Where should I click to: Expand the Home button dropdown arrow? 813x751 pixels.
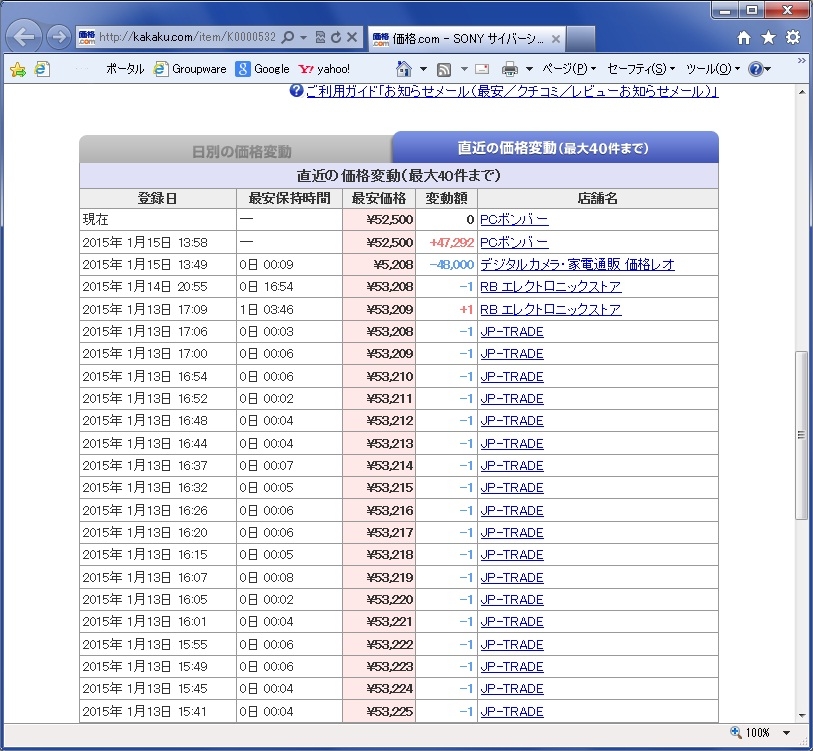tap(424, 69)
